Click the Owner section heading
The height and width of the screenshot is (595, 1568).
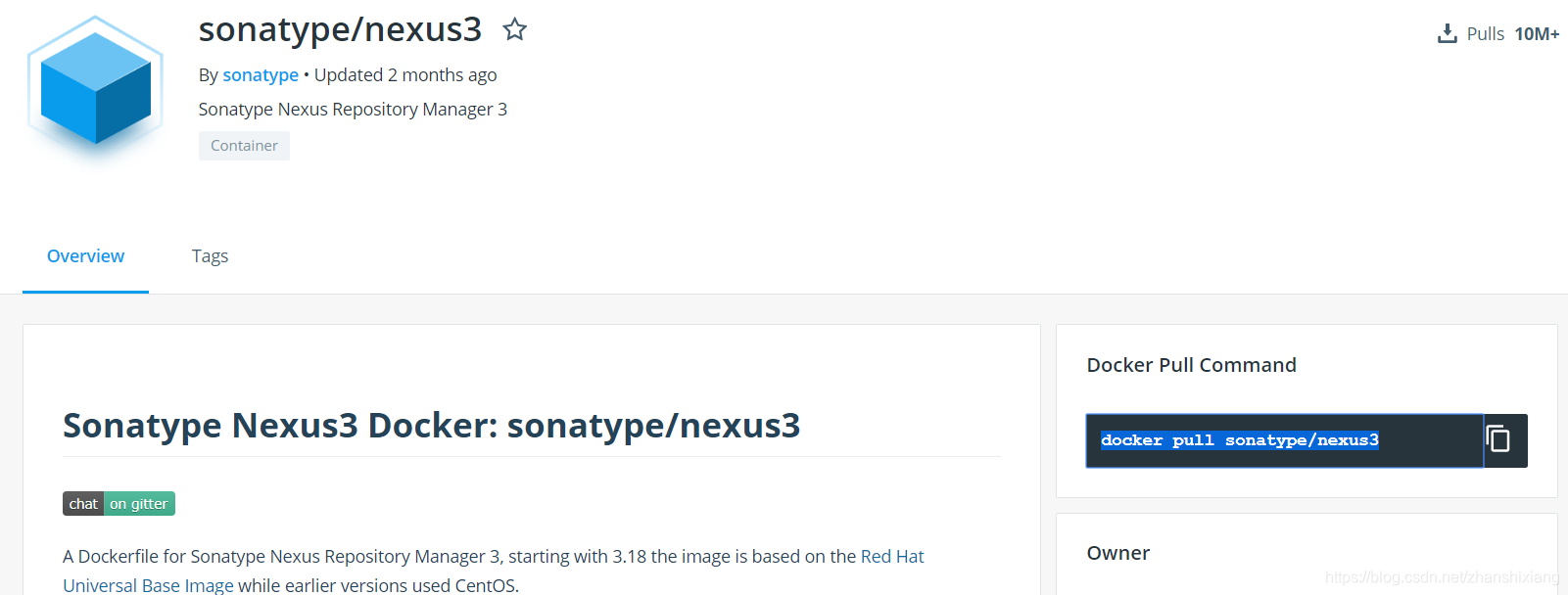pyautogui.click(x=1117, y=553)
